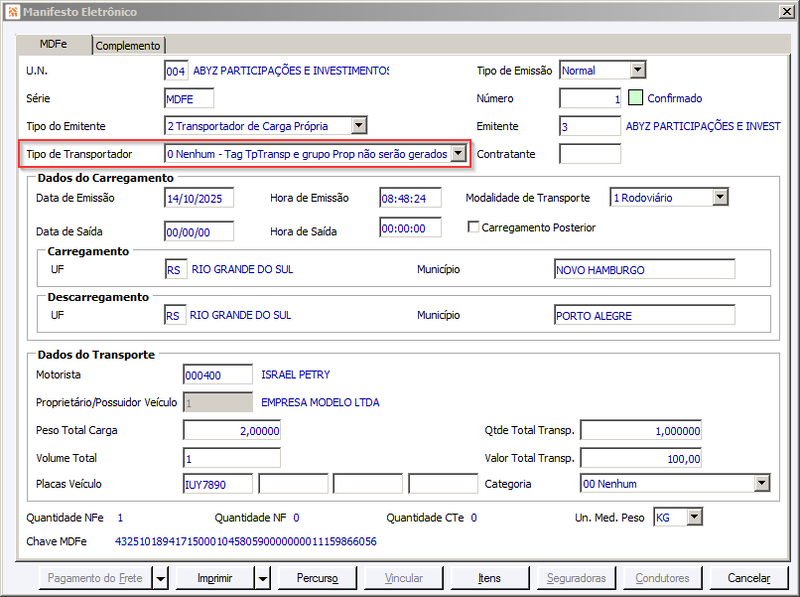Click the Emitente code field
This screenshot has height=597, width=800.
(590, 126)
